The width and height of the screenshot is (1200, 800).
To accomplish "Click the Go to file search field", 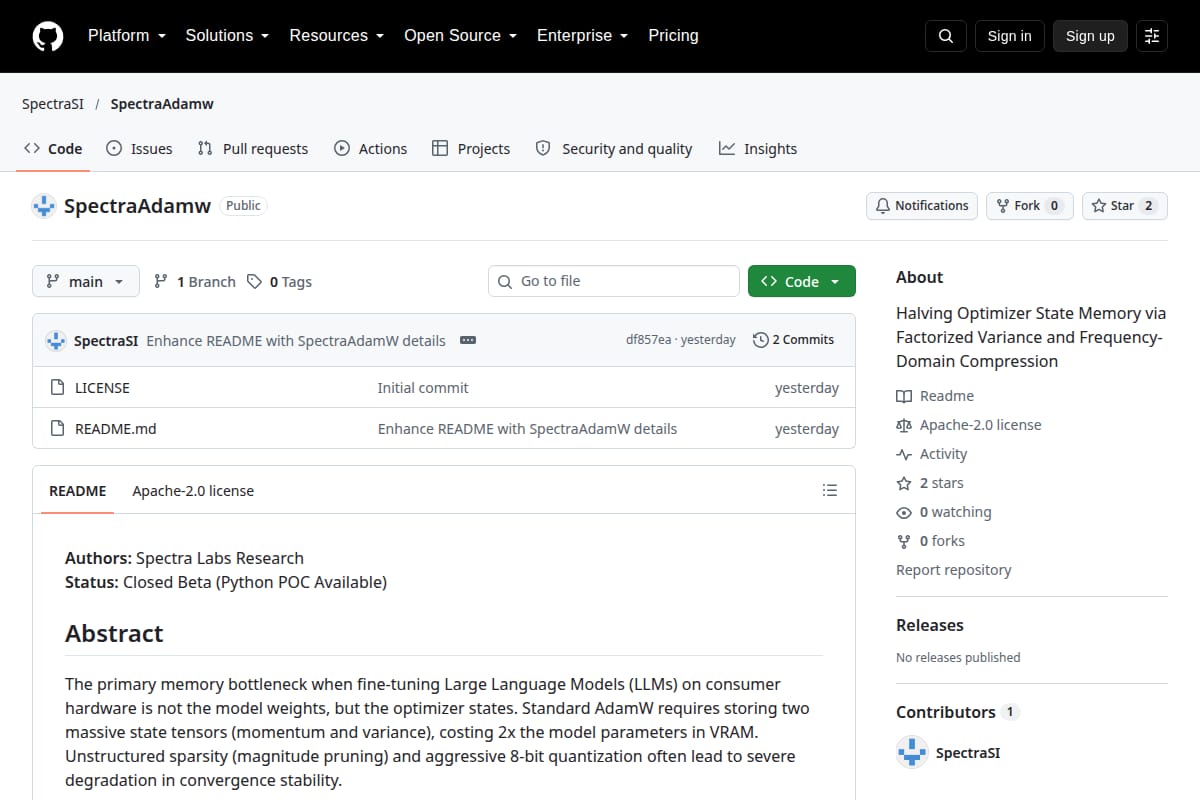I will coord(614,281).
